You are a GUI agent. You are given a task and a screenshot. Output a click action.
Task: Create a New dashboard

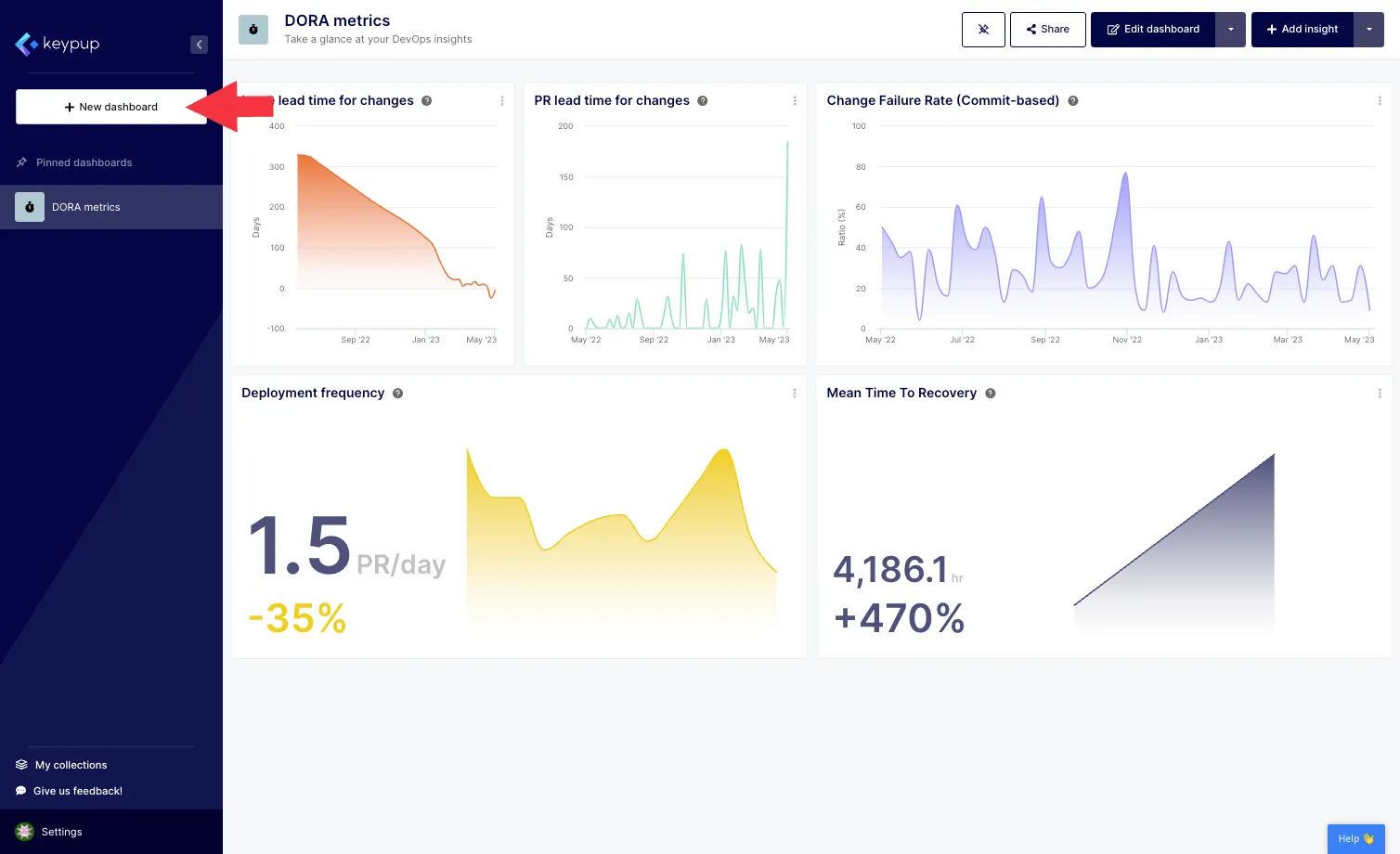coord(110,107)
